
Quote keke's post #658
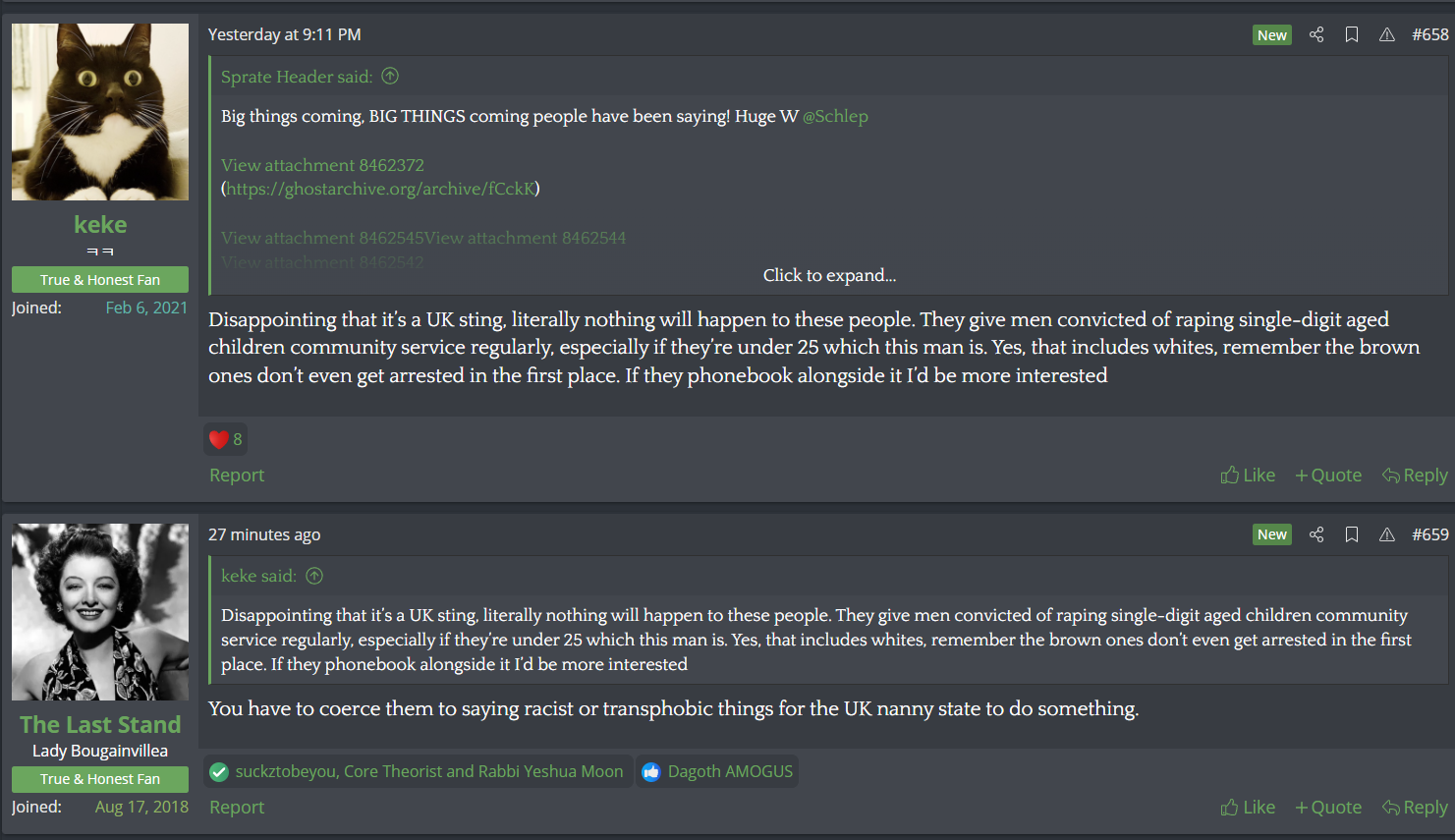(1328, 476)
